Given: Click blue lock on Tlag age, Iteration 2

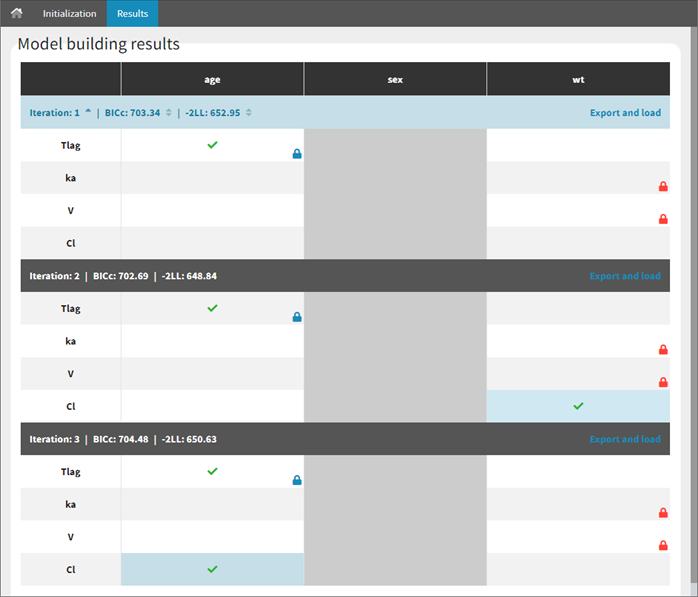Looking at the screenshot, I should click(297, 317).
